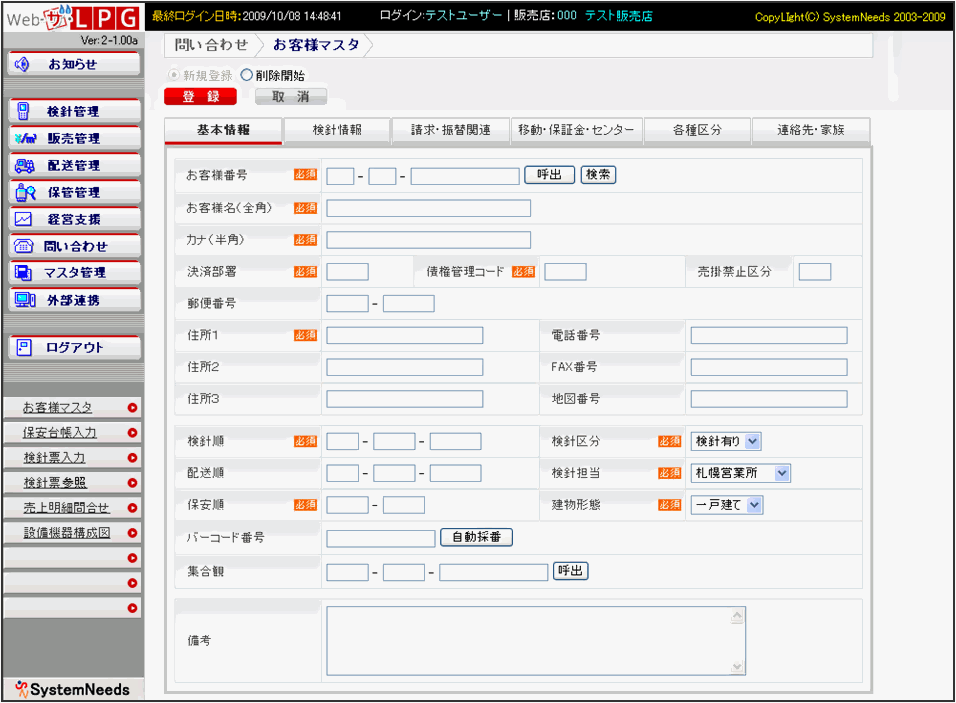Click the 自動採番 button

pos(476,537)
